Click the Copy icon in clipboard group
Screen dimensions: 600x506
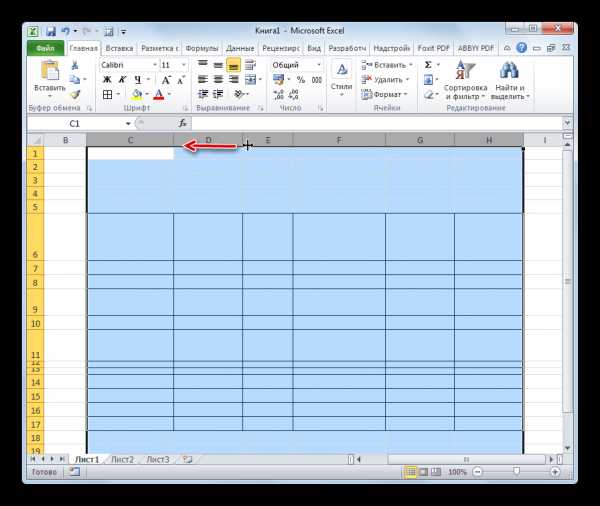(x=75, y=79)
